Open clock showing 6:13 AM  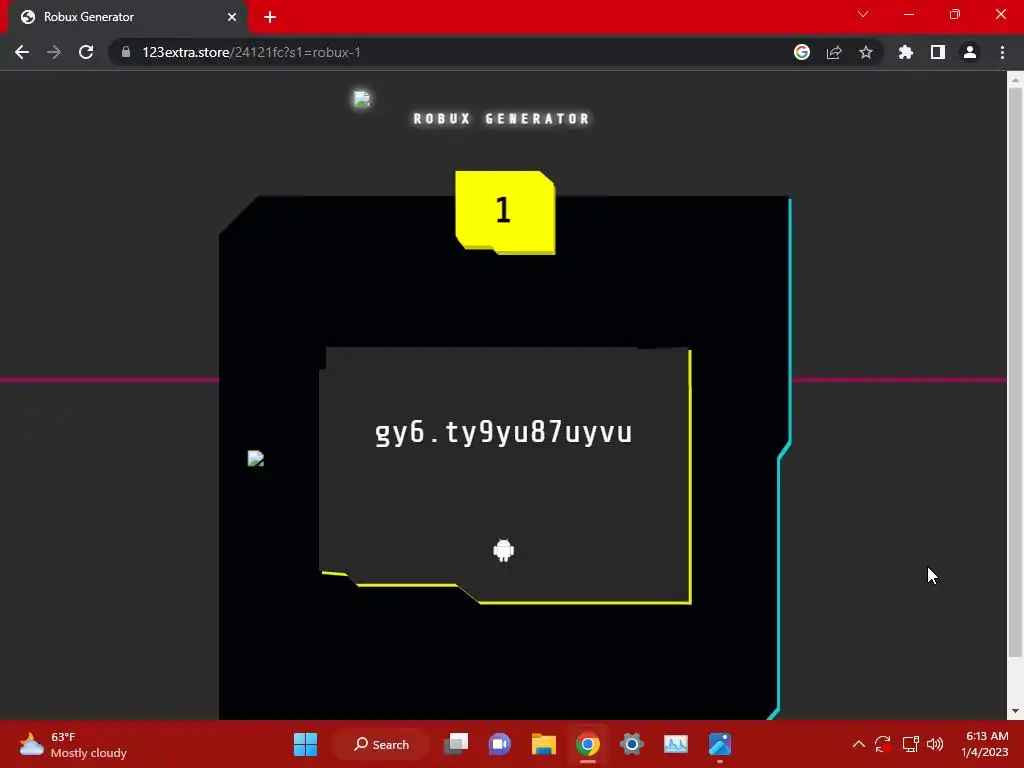[x=985, y=744]
